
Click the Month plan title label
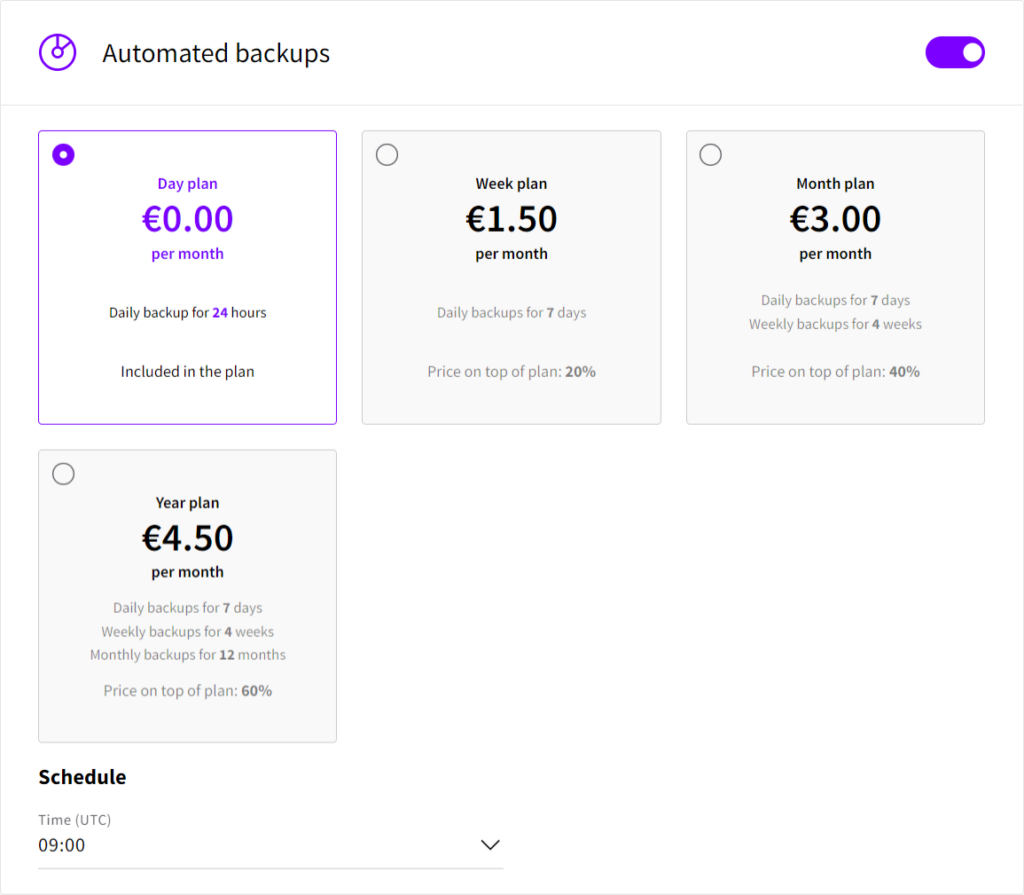pyautogui.click(x=835, y=184)
